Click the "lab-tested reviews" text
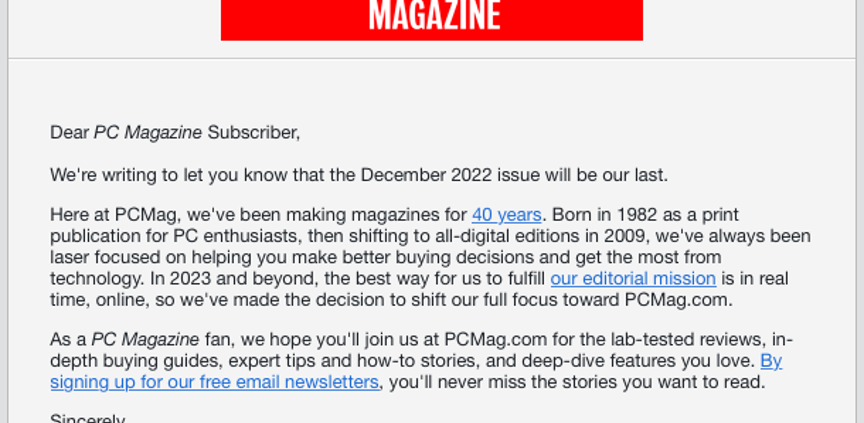864x423 pixels. coord(697,339)
